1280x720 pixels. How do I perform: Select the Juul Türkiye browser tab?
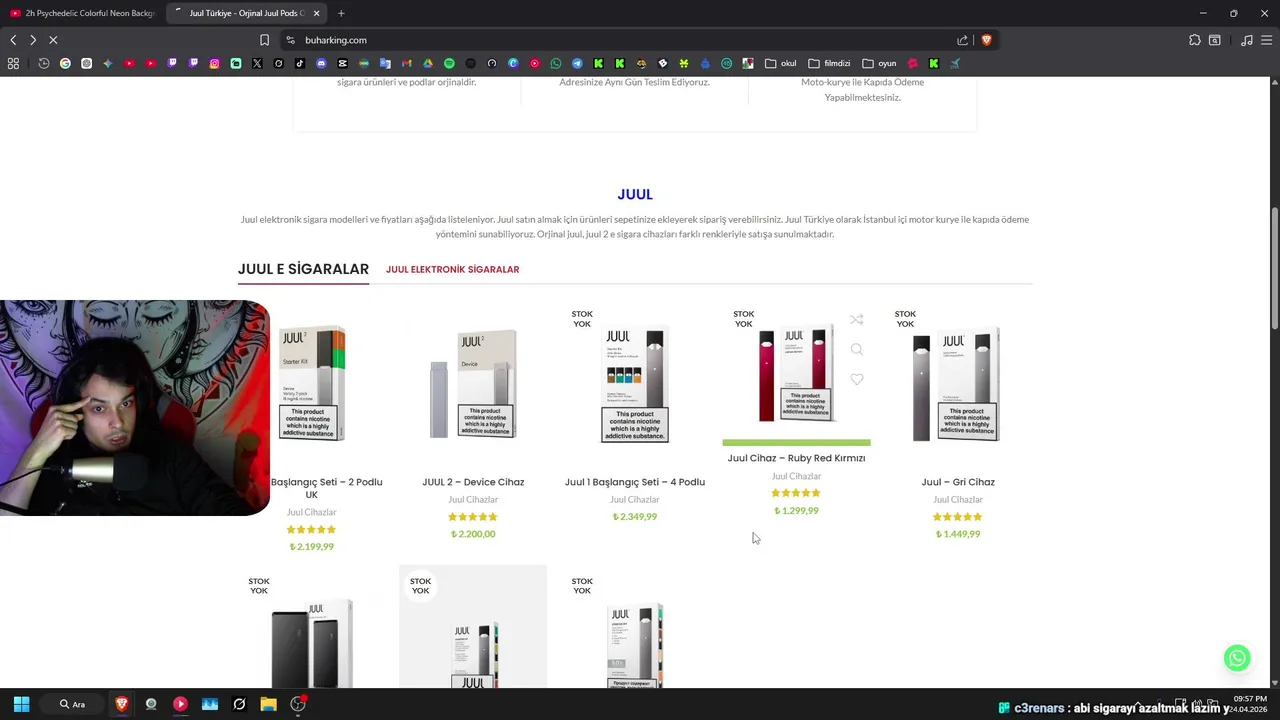tap(245, 13)
